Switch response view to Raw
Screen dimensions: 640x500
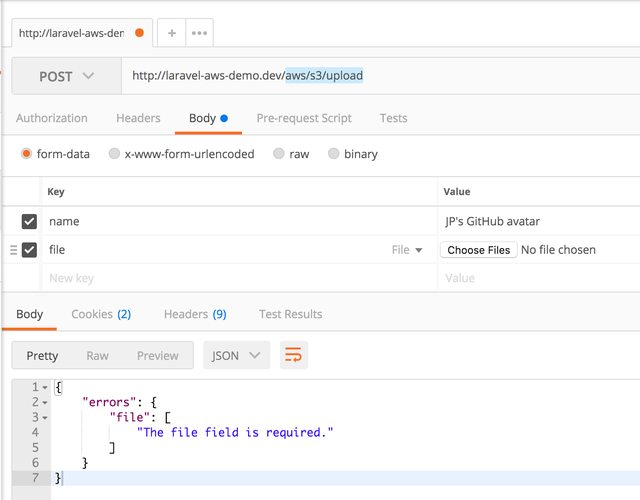pos(97,355)
